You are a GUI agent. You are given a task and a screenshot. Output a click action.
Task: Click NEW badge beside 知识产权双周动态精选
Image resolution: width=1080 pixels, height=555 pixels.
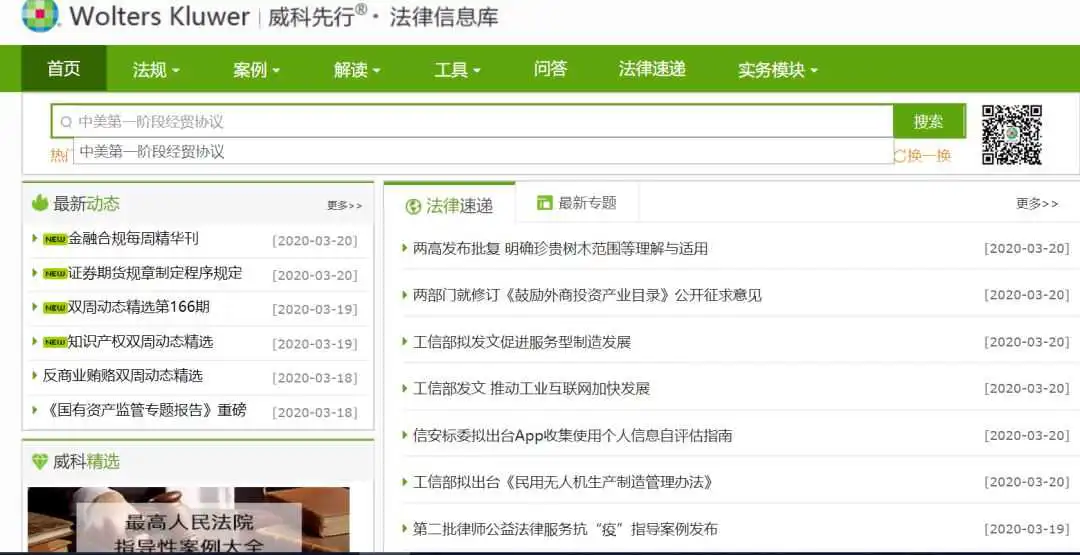55,342
